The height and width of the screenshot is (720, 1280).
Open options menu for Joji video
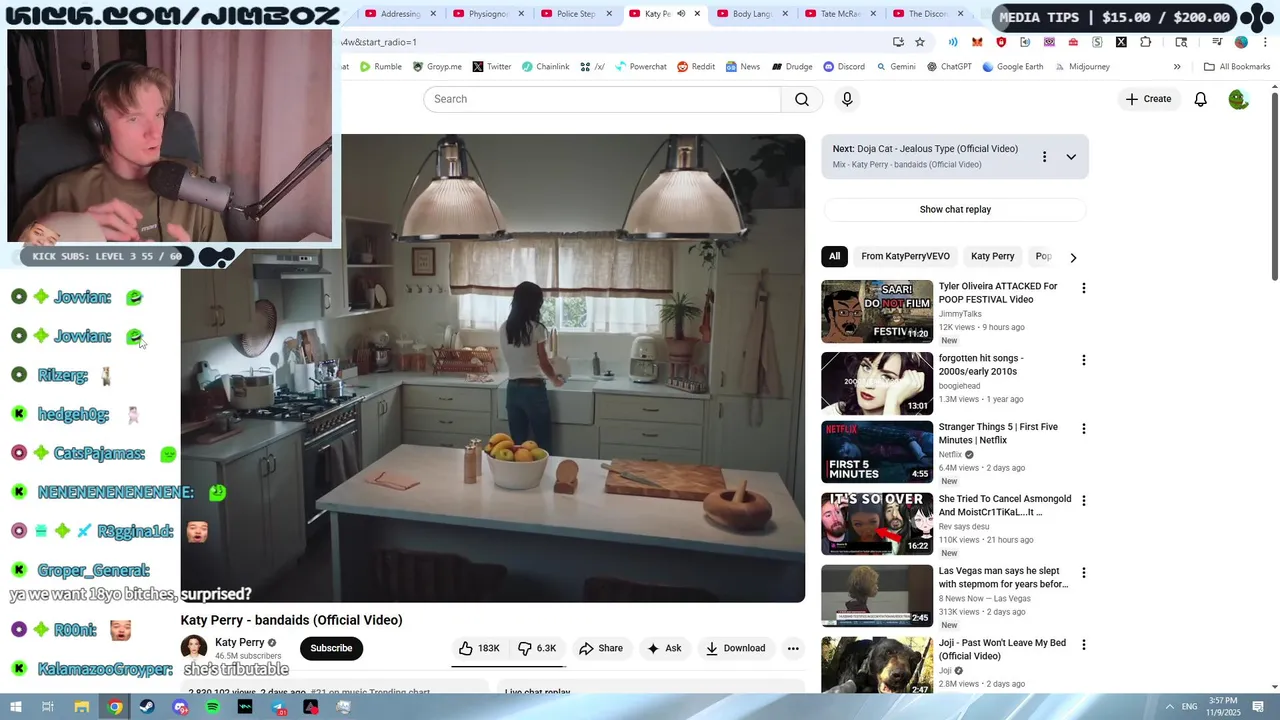pyautogui.click(x=1083, y=645)
